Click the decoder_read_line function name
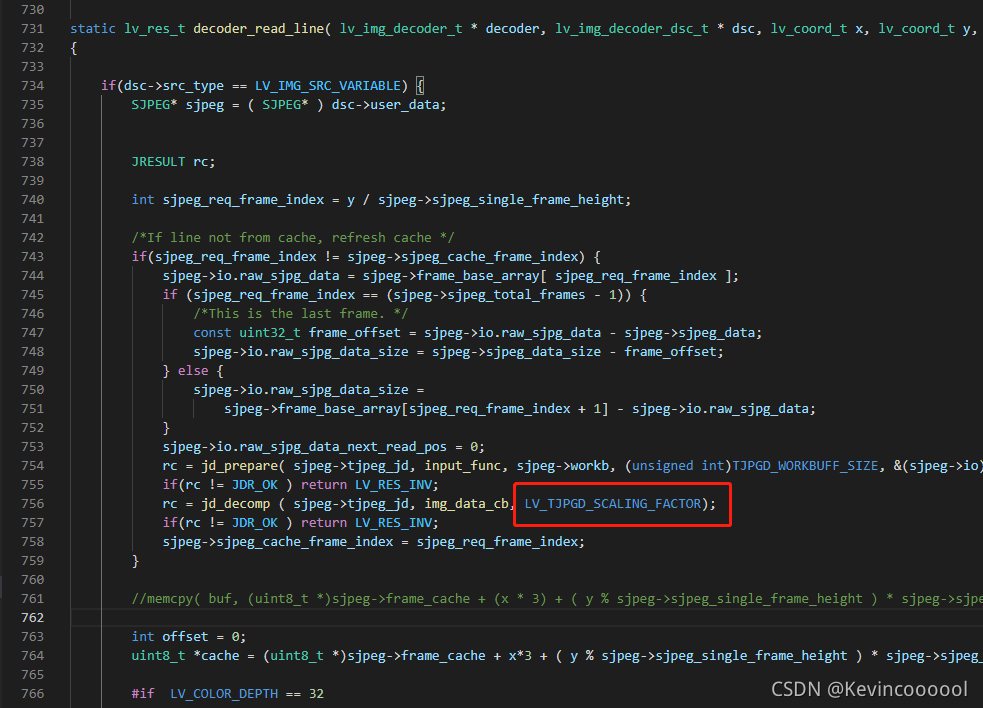 (x=259, y=29)
